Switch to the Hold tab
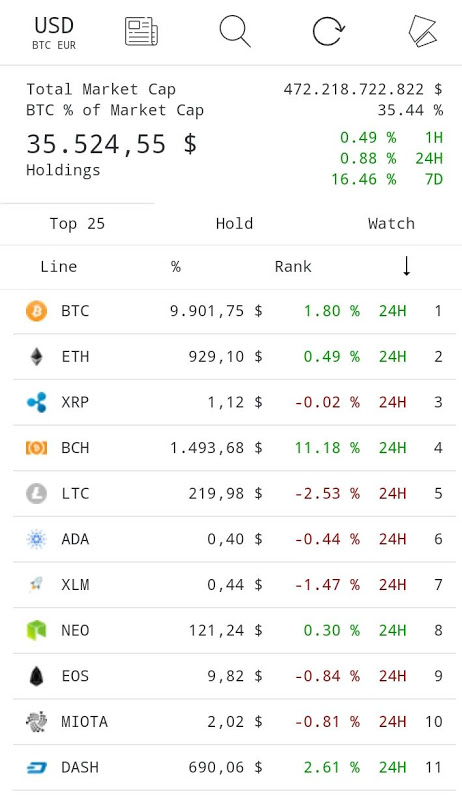The height and width of the screenshot is (800, 462). click(234, 224)
